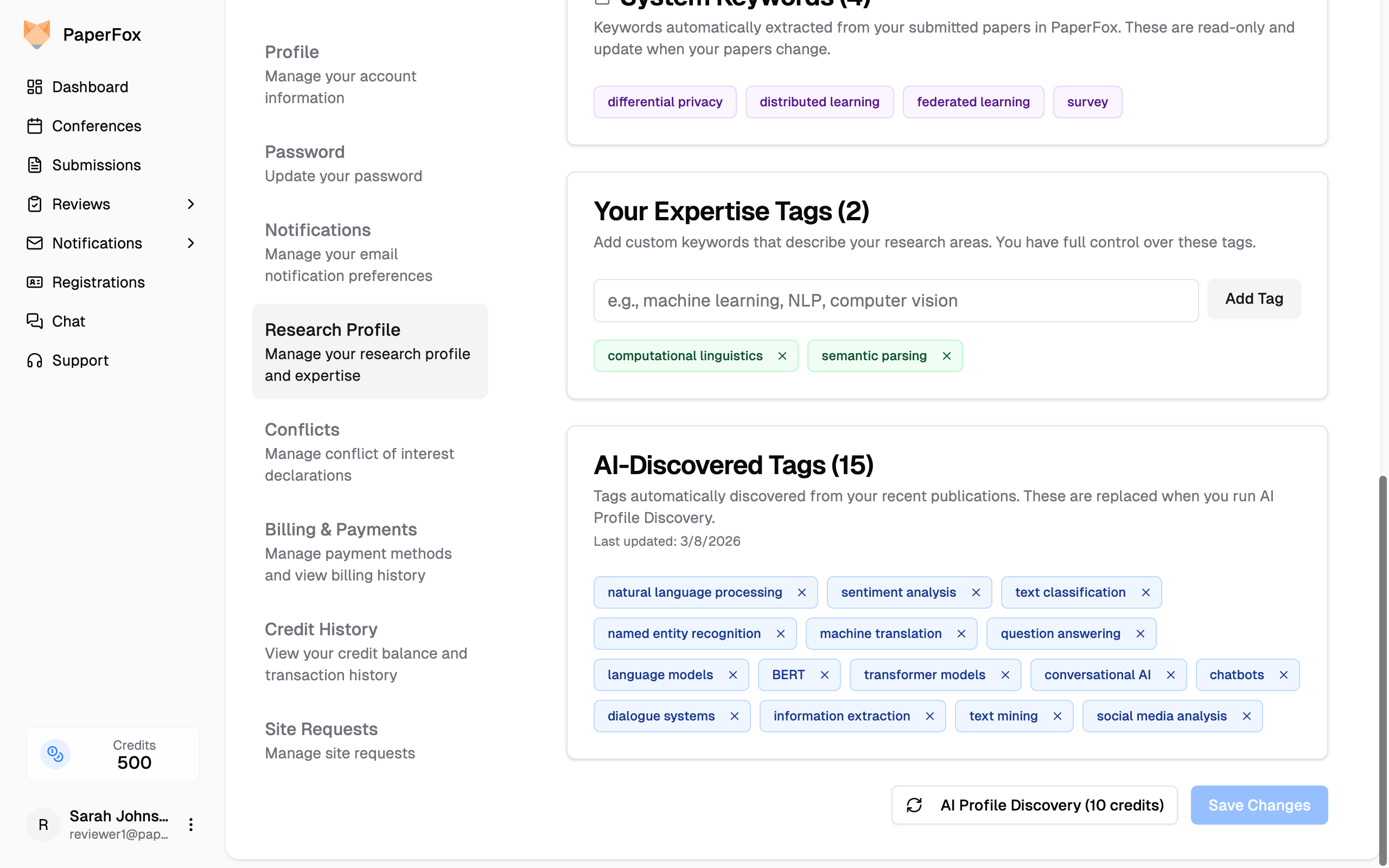Open Chat using the speech-bubble icon
This screenshot has width=1389, height=868.
coord(34,321)
